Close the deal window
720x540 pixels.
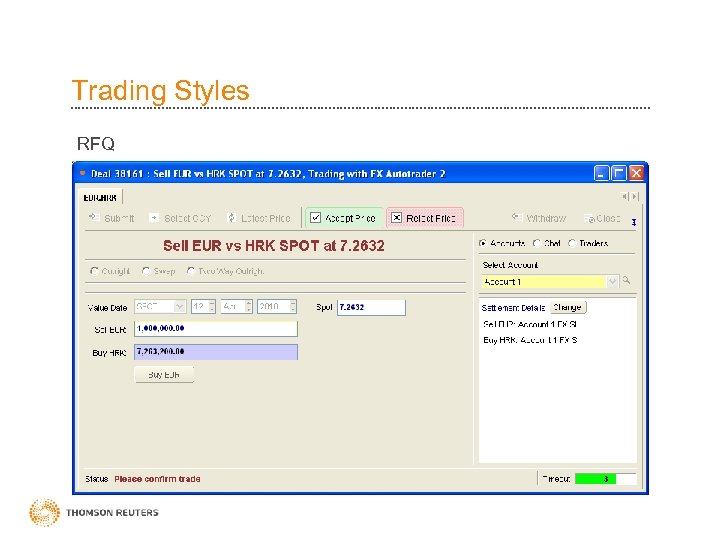(636, 173)
